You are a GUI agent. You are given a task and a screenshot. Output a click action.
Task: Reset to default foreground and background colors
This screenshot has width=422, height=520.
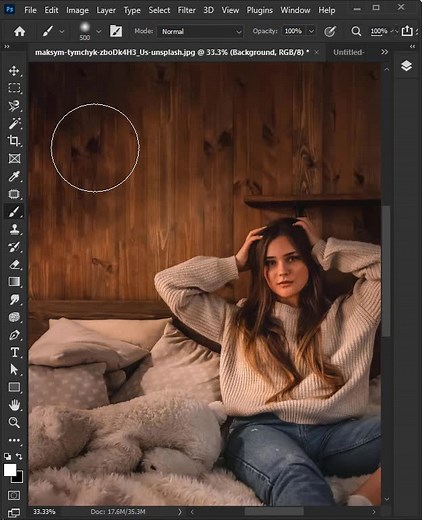tap(7, 456)
